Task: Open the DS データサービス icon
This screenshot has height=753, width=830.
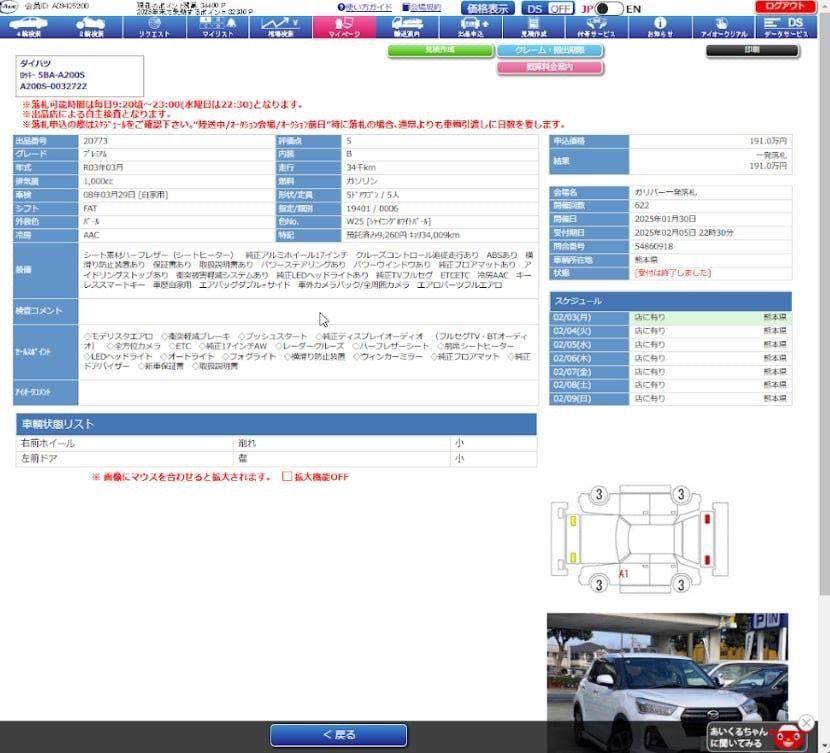Action: 787,27
